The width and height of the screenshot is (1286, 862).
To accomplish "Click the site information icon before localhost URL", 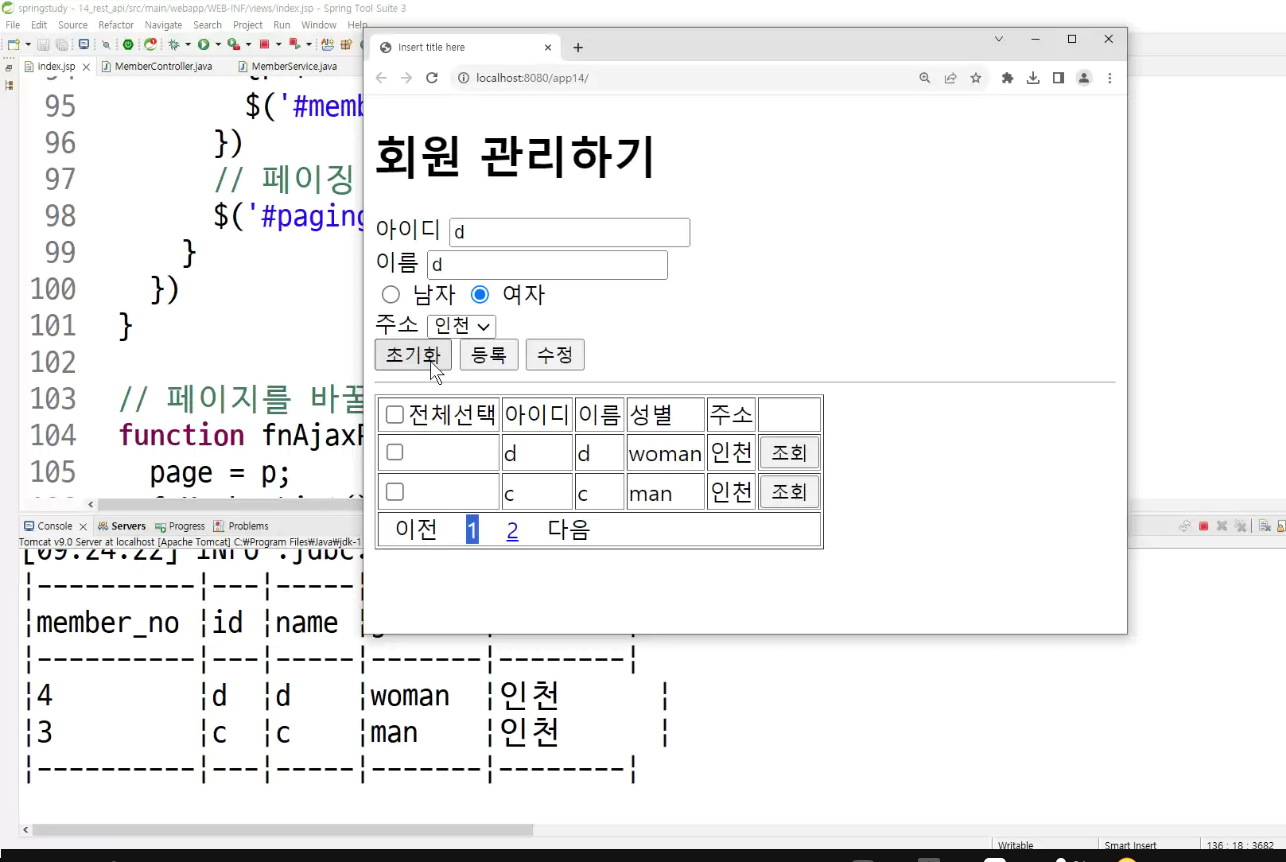I will [x=463, y=78].
